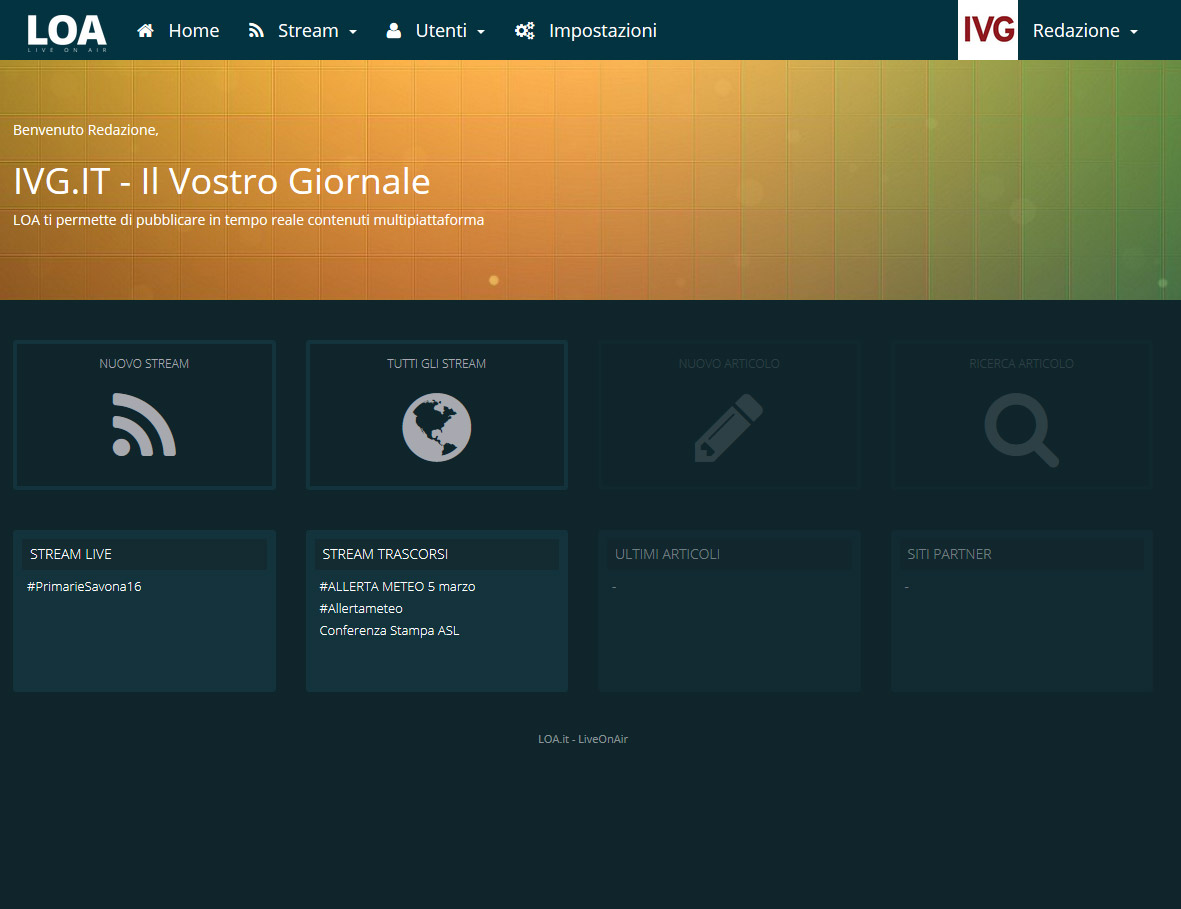Click the NUOVO STREAM tile label
The image size is (1181, 909).
coord(144,364)
